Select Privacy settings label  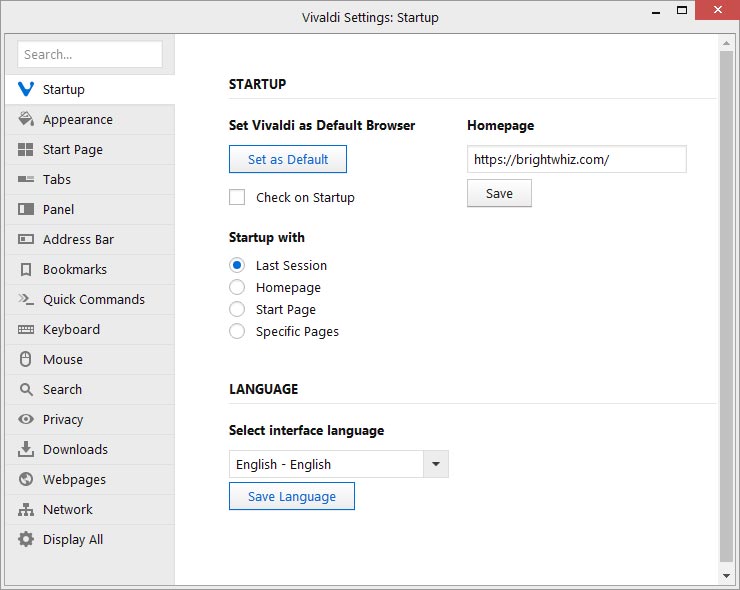[x=63, y=420]
